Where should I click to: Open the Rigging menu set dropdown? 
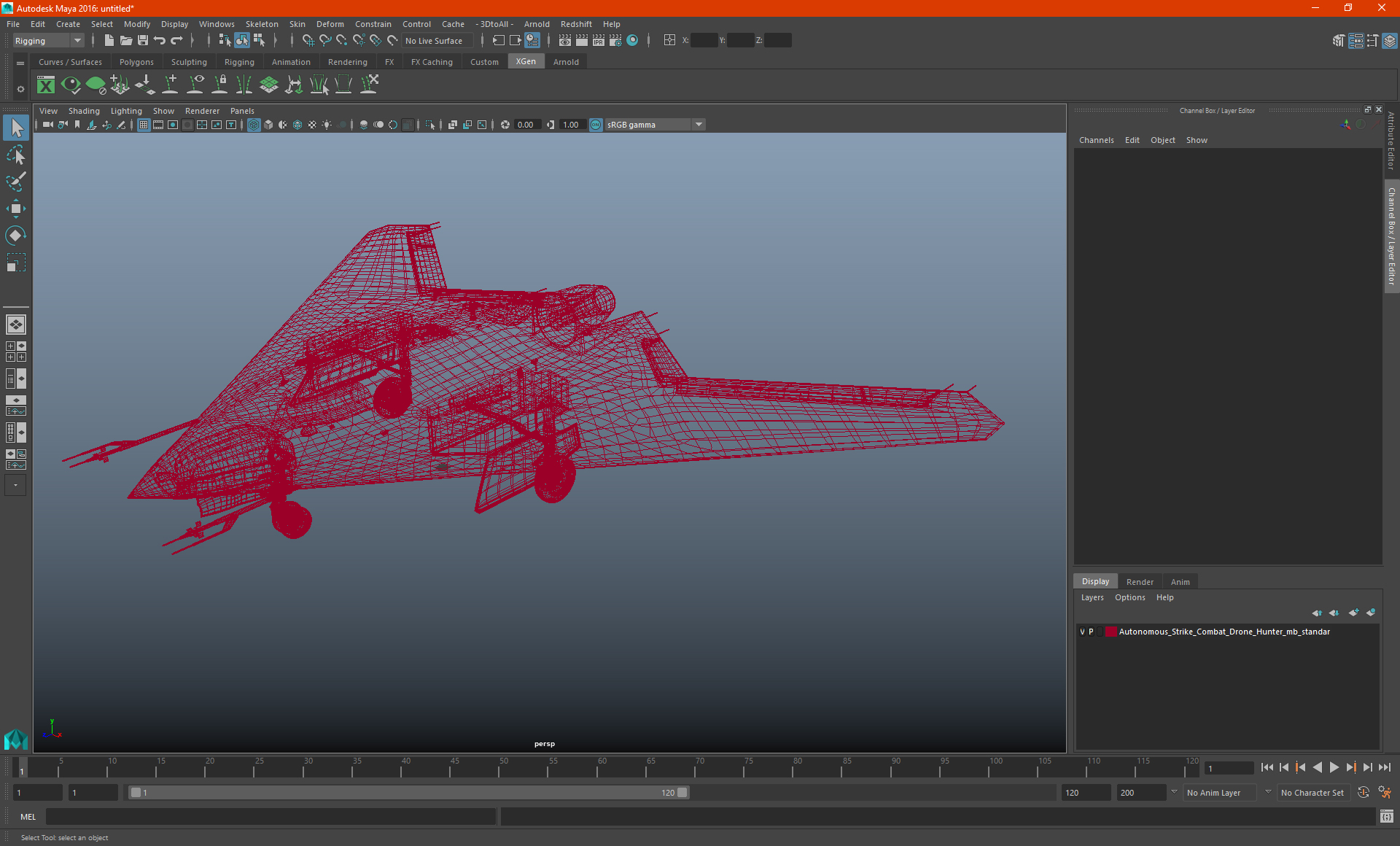[x=48, y=41]
